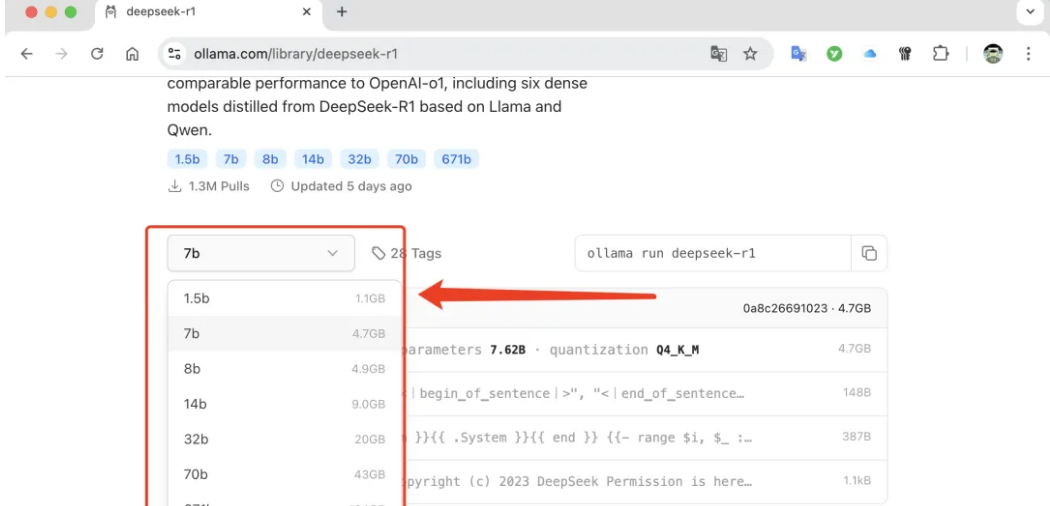Choose 70b from the size list
This screenshot has height=506, width=1050.
pyautogui.click(x=285, y=475)
